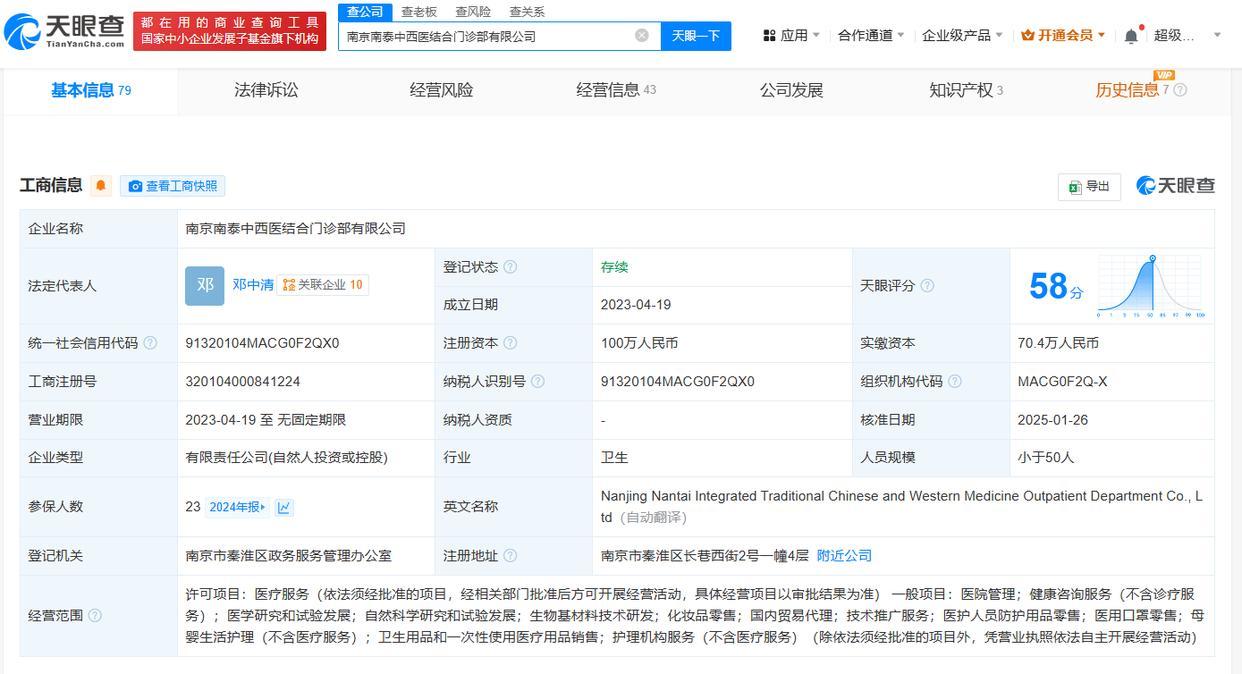Click the 查看工商快照 button
The image size is (1242, 674).
173,186
